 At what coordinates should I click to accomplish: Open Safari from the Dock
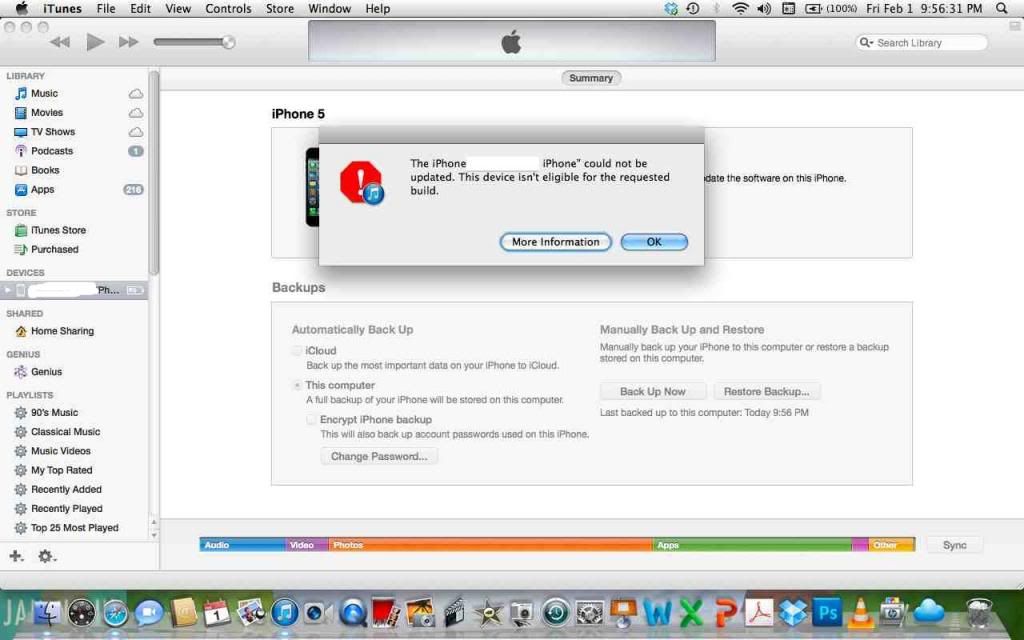tap(115, 613)
